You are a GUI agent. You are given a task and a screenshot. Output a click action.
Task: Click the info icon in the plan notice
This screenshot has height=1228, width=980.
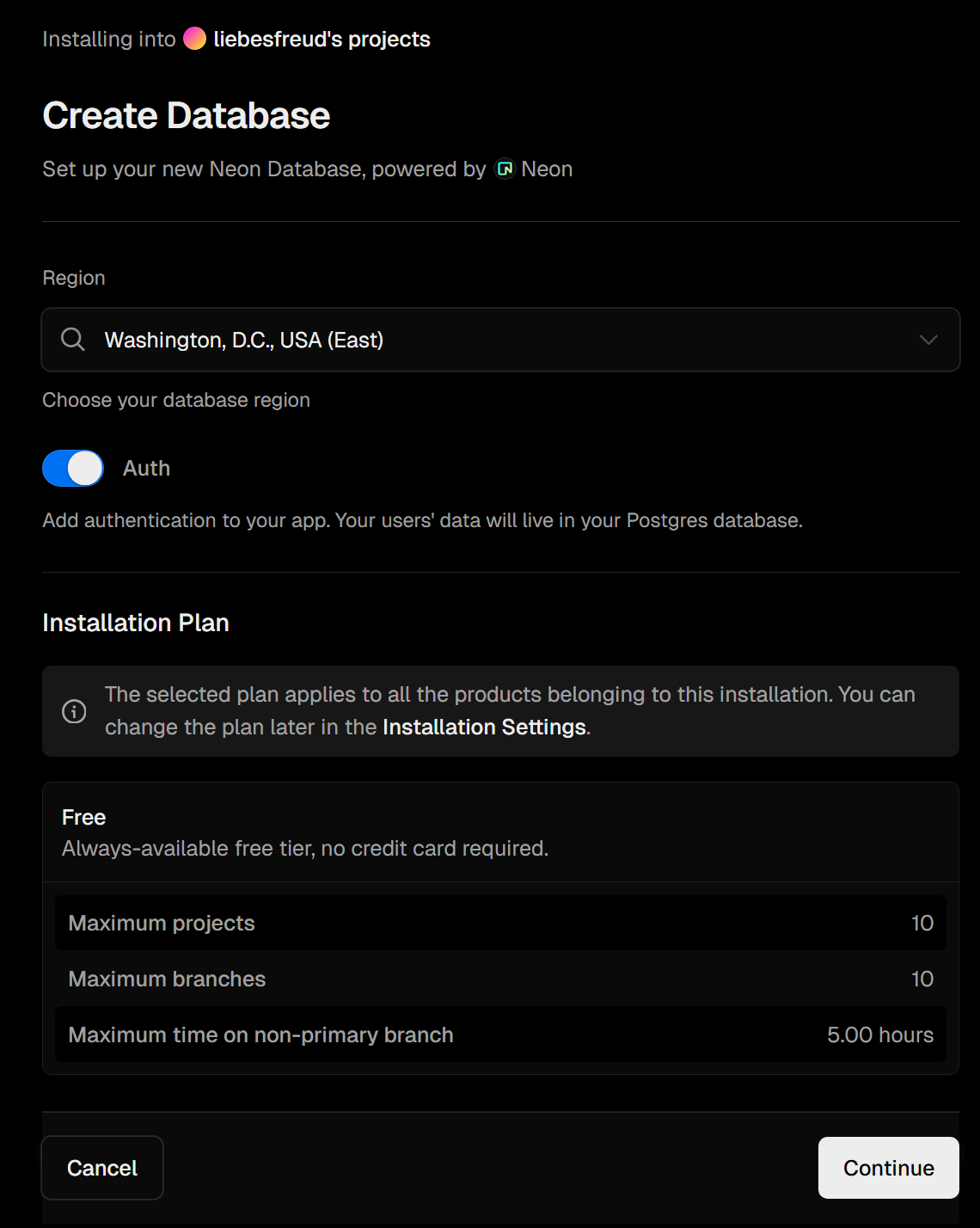(x=74, y=711)
